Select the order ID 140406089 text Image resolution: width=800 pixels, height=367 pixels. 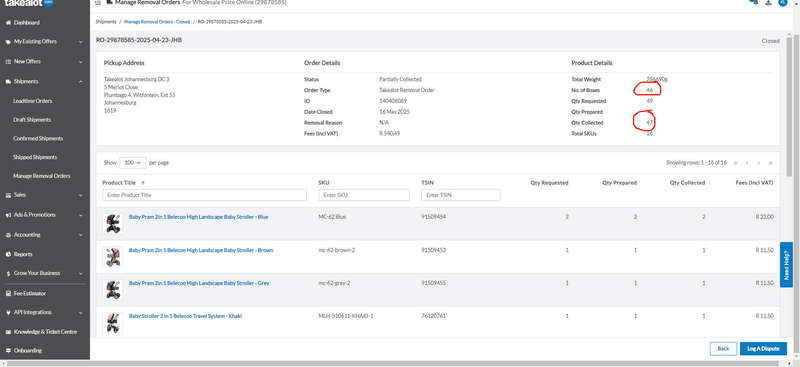(x=393, y=101)
